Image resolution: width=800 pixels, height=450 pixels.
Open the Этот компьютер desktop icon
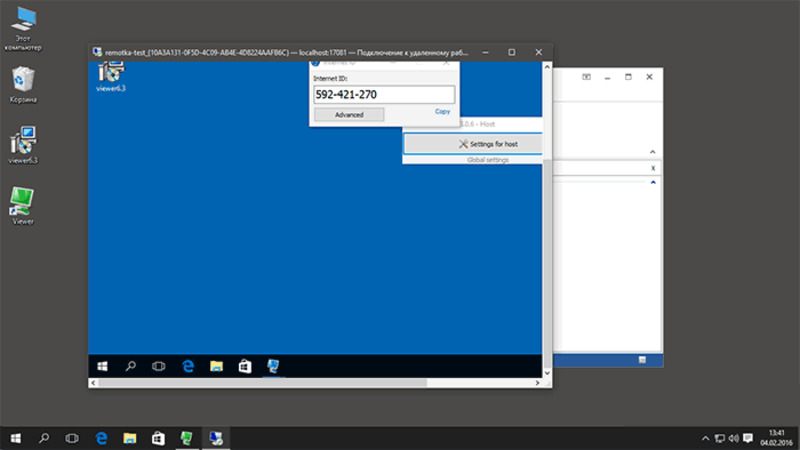tap(23, 29)
